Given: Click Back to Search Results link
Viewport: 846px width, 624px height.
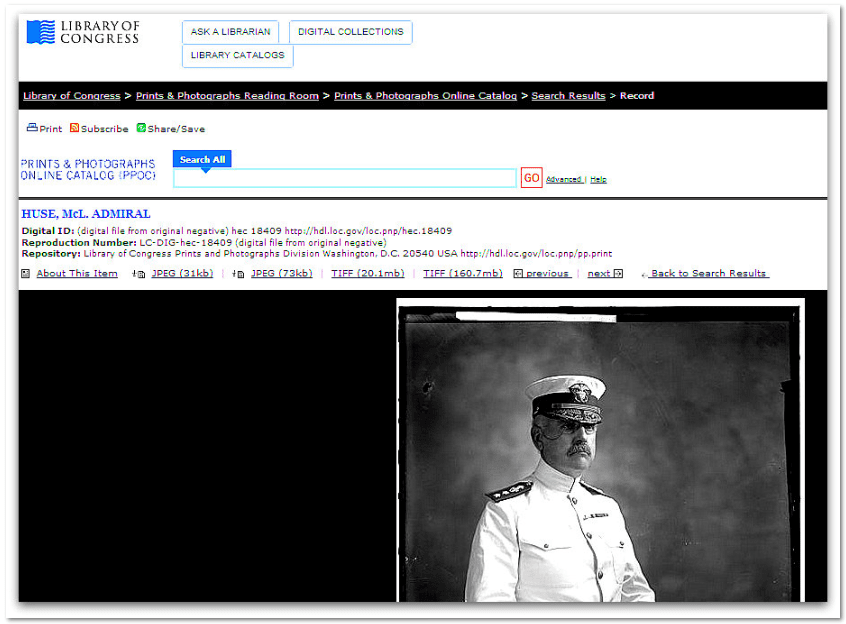Looking at the screenshot, I should pos(708,273).
